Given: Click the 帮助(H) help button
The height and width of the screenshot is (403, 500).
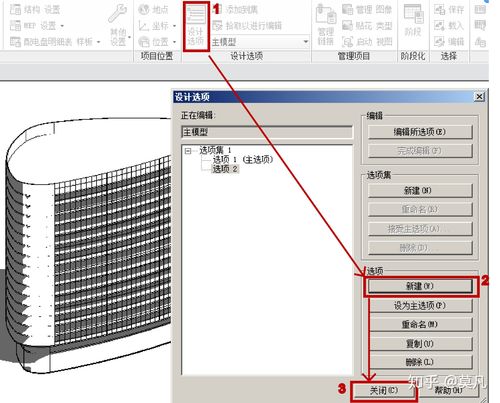Looking at the screenshot, I should coord(449,390).
